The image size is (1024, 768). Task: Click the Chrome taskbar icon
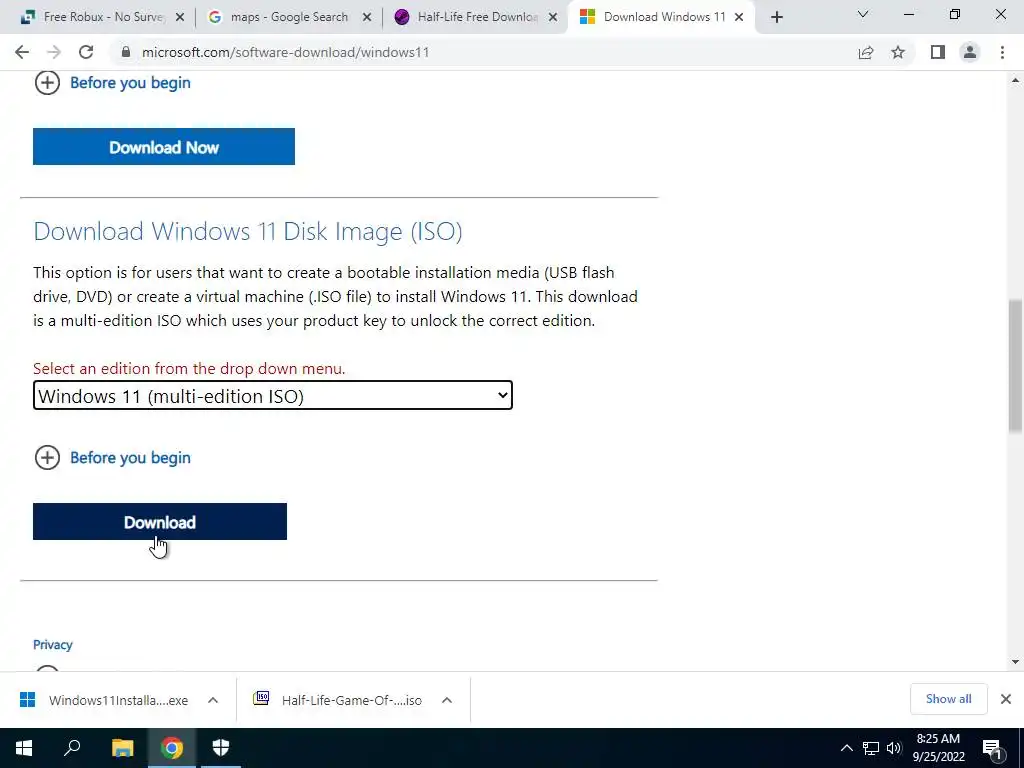tap(172, 748)
